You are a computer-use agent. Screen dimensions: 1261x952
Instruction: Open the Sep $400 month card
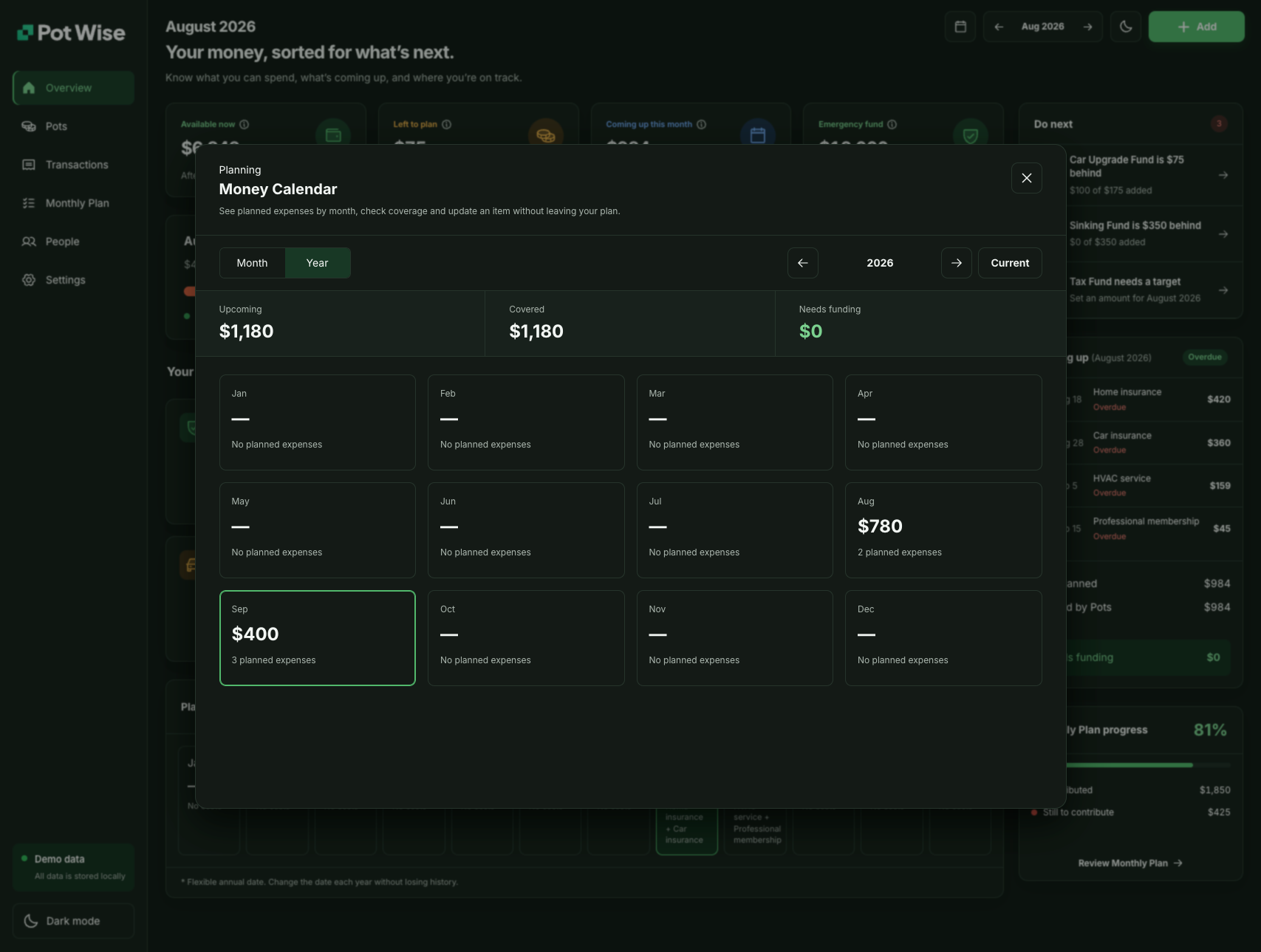click(x=318, y=638)
